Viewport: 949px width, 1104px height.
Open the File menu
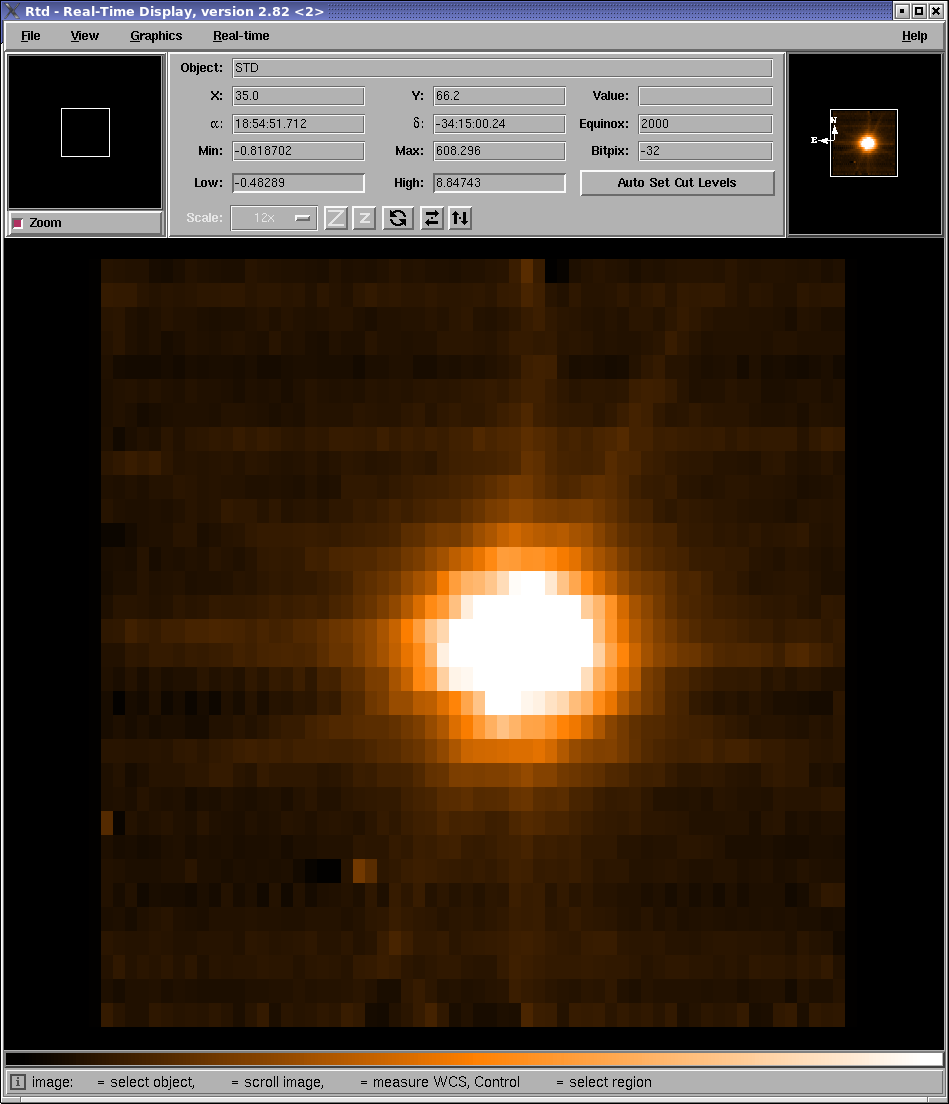point(31,36)
